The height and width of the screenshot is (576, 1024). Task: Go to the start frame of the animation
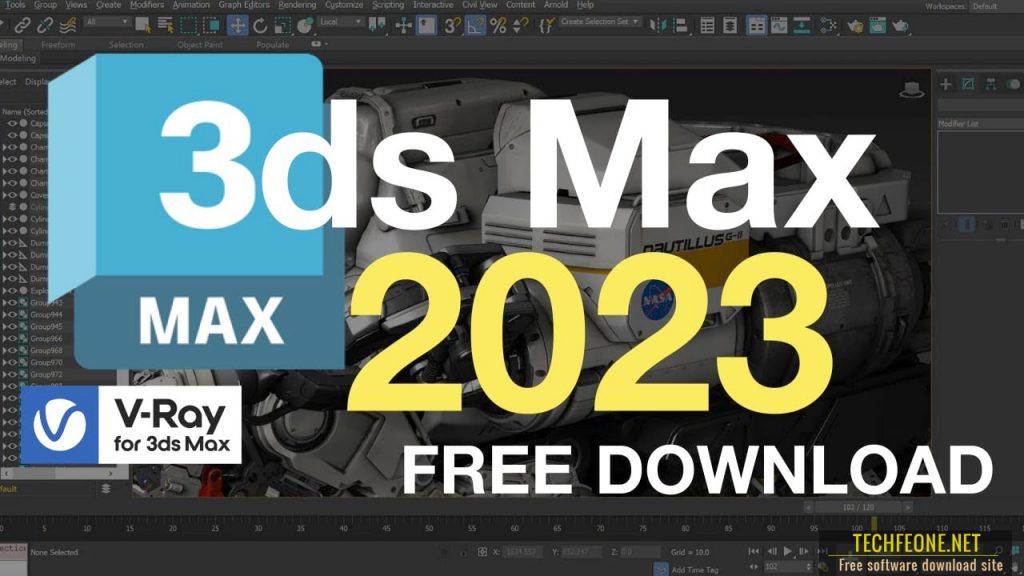tap(754, 552)
